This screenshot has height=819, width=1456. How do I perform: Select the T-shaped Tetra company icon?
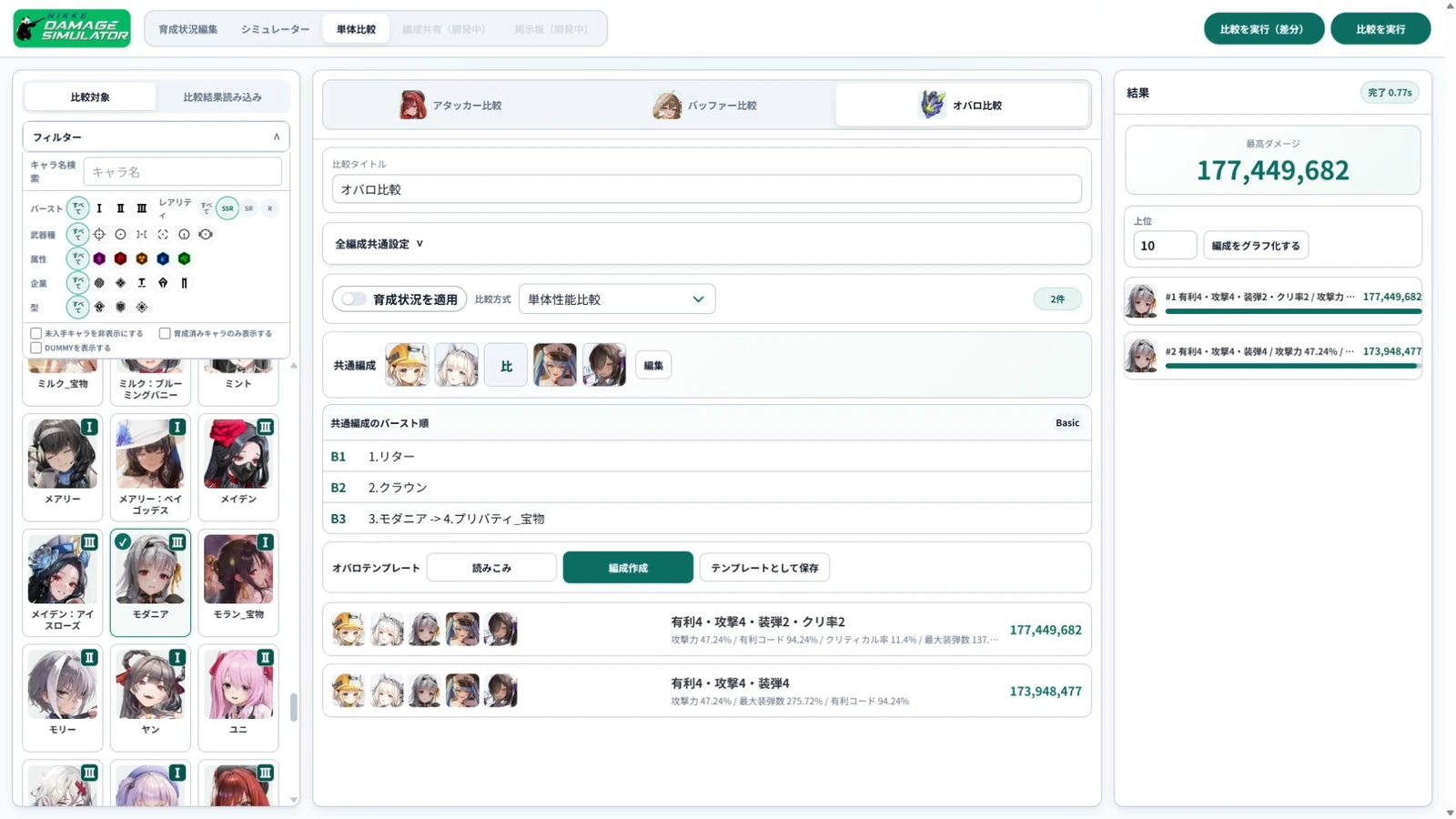142,283
